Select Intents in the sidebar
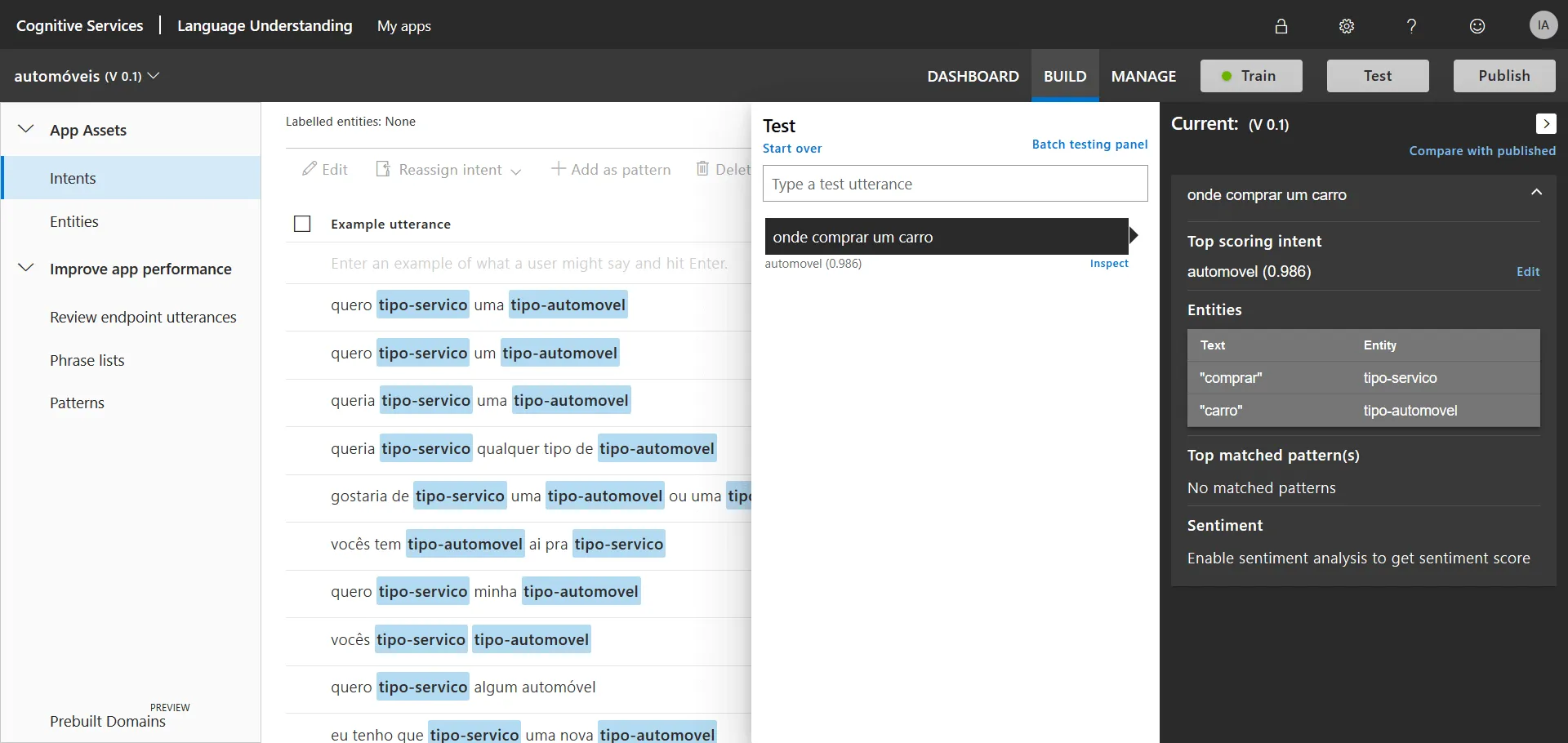 131,178
